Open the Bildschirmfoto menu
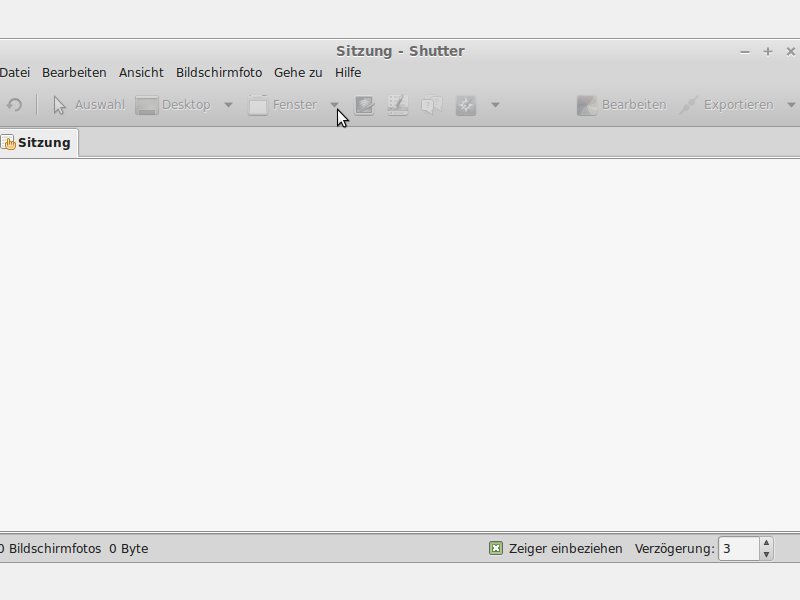 pos(219,72)
